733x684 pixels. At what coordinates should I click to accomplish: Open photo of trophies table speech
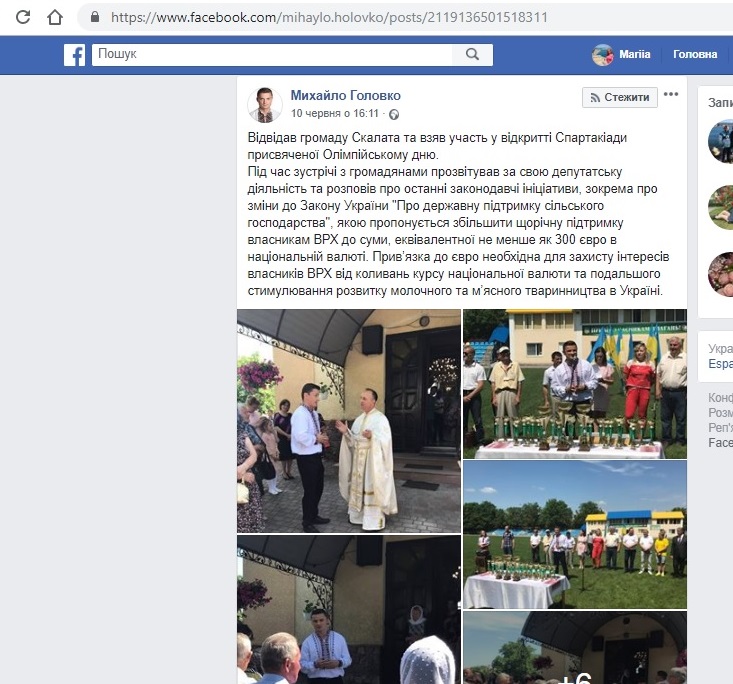click(x=575, y=384)
